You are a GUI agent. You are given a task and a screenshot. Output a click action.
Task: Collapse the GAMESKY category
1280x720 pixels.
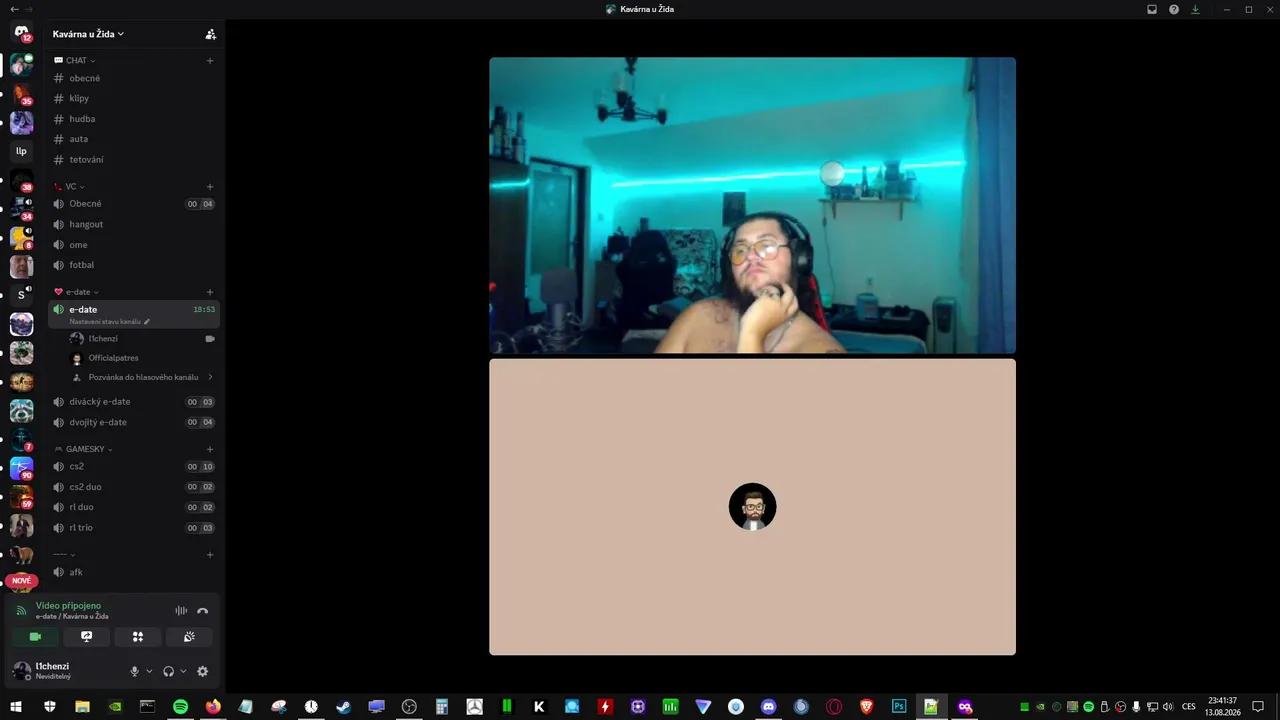pyautogui.click(x=83, y=450)
